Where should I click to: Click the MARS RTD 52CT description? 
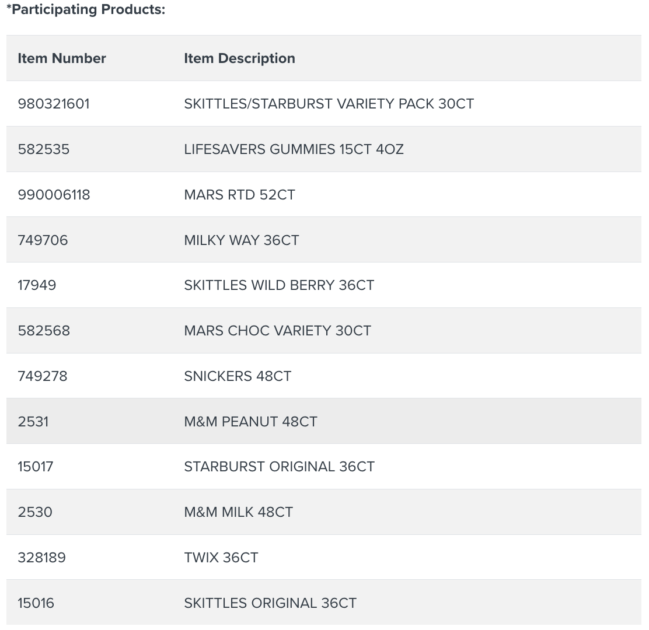point(239,195)
